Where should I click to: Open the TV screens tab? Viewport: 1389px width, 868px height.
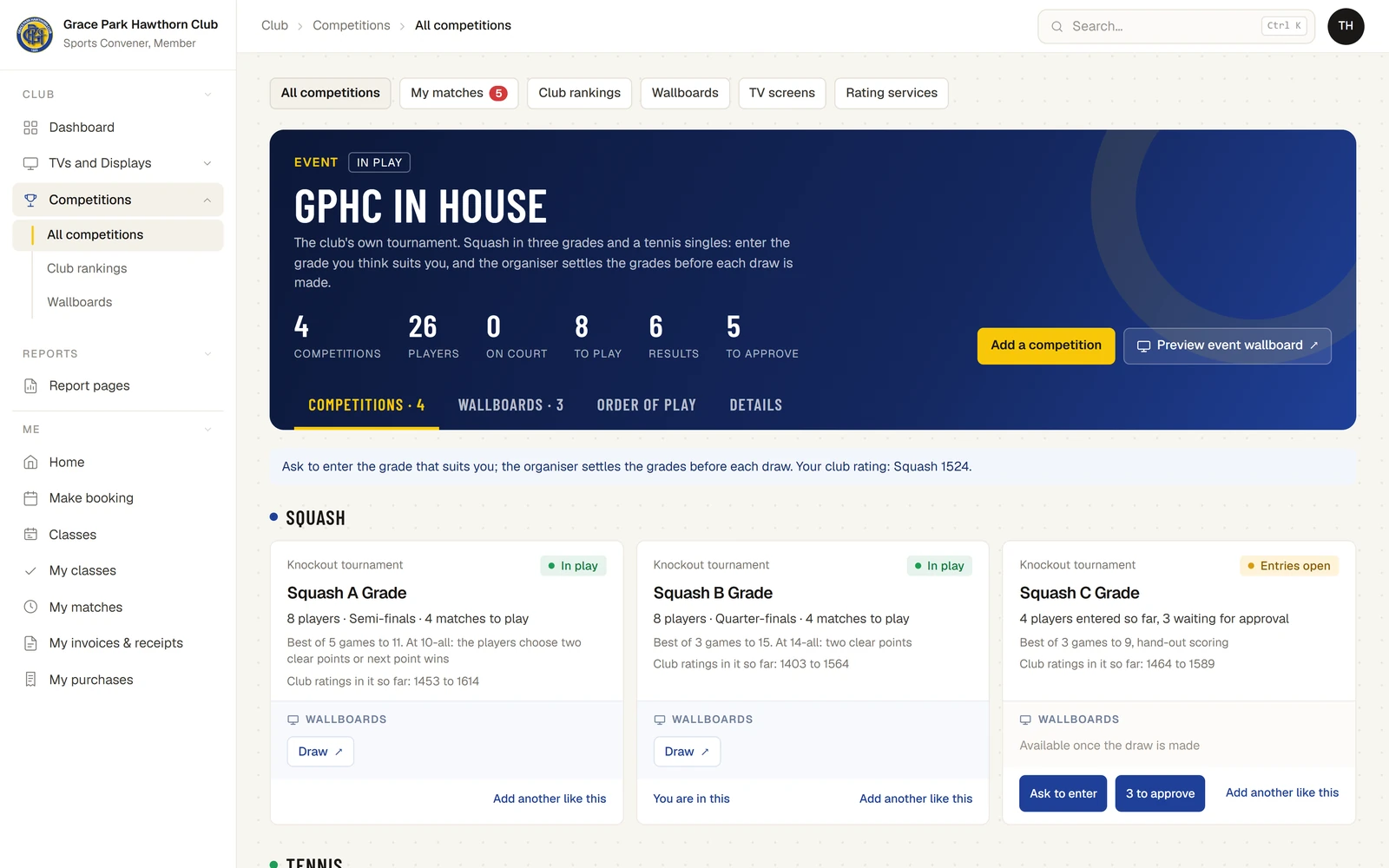click(x=781, y=93)
